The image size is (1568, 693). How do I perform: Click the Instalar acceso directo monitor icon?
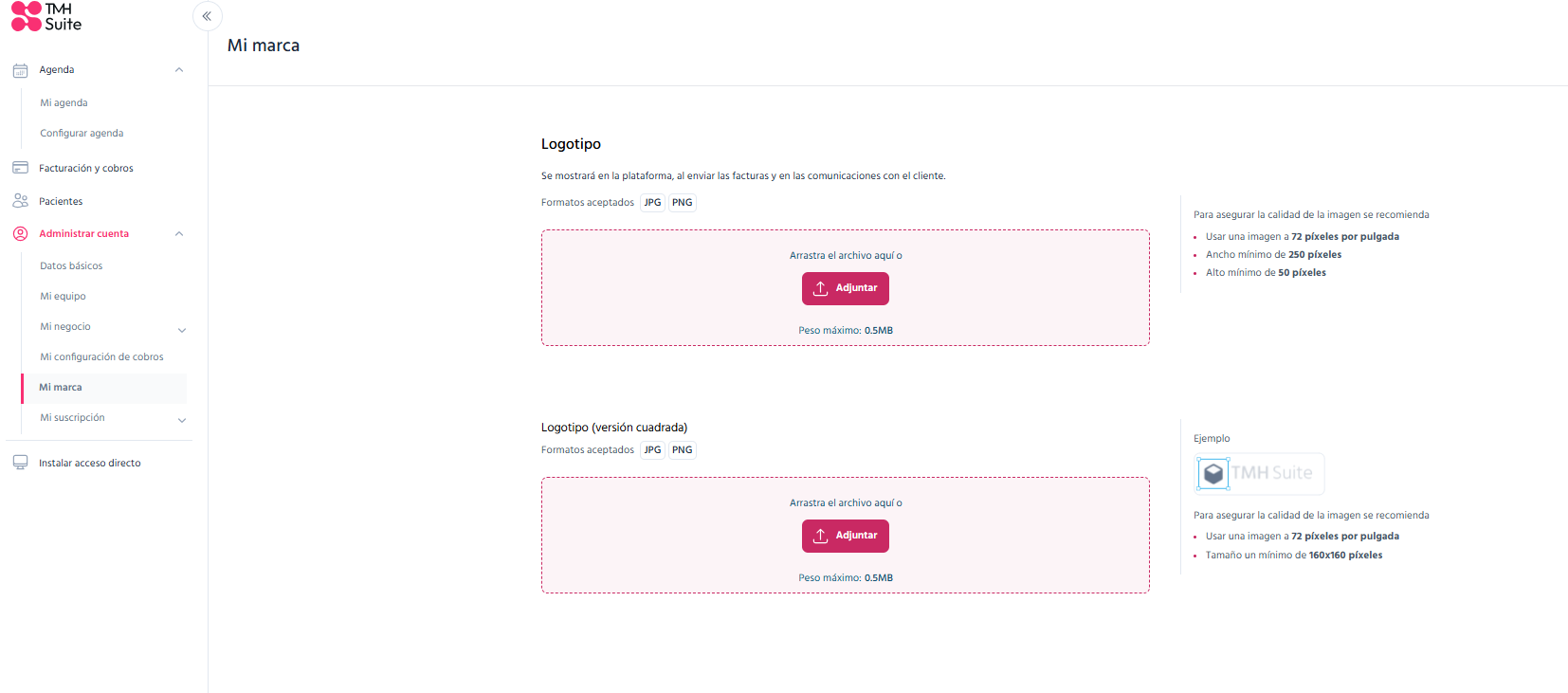(20, 463)
